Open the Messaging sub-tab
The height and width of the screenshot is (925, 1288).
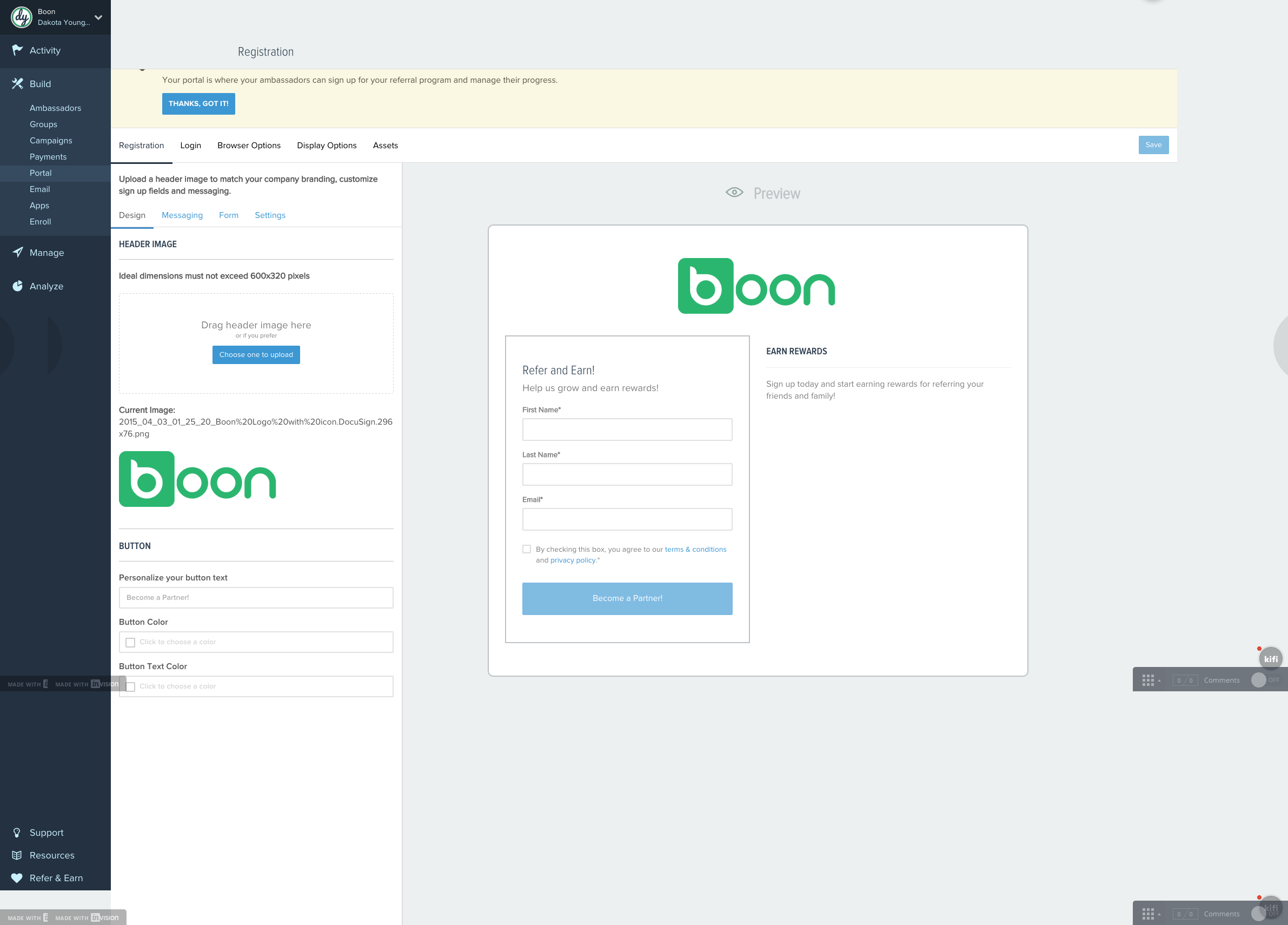click(182, 215)
